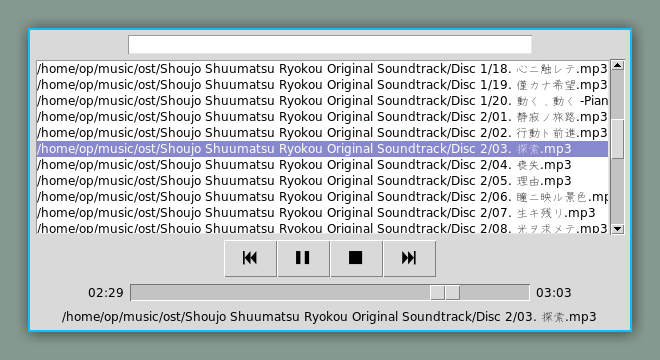Image resolution: width=660 pixels, height=360 pixels.
Task: Skip to the next track
Action: coord(409,258)
